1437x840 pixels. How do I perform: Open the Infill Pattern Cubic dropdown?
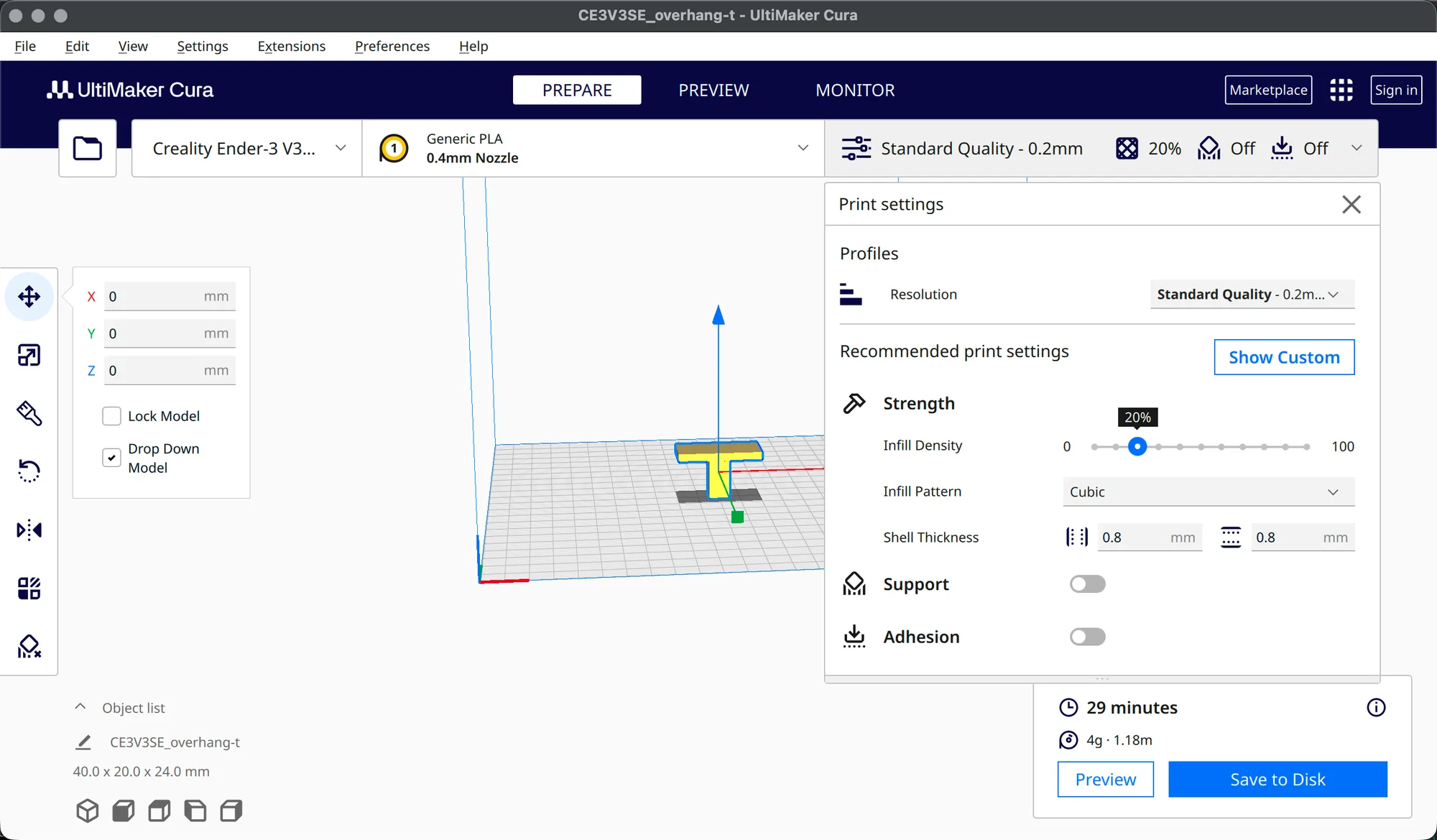1209,491
